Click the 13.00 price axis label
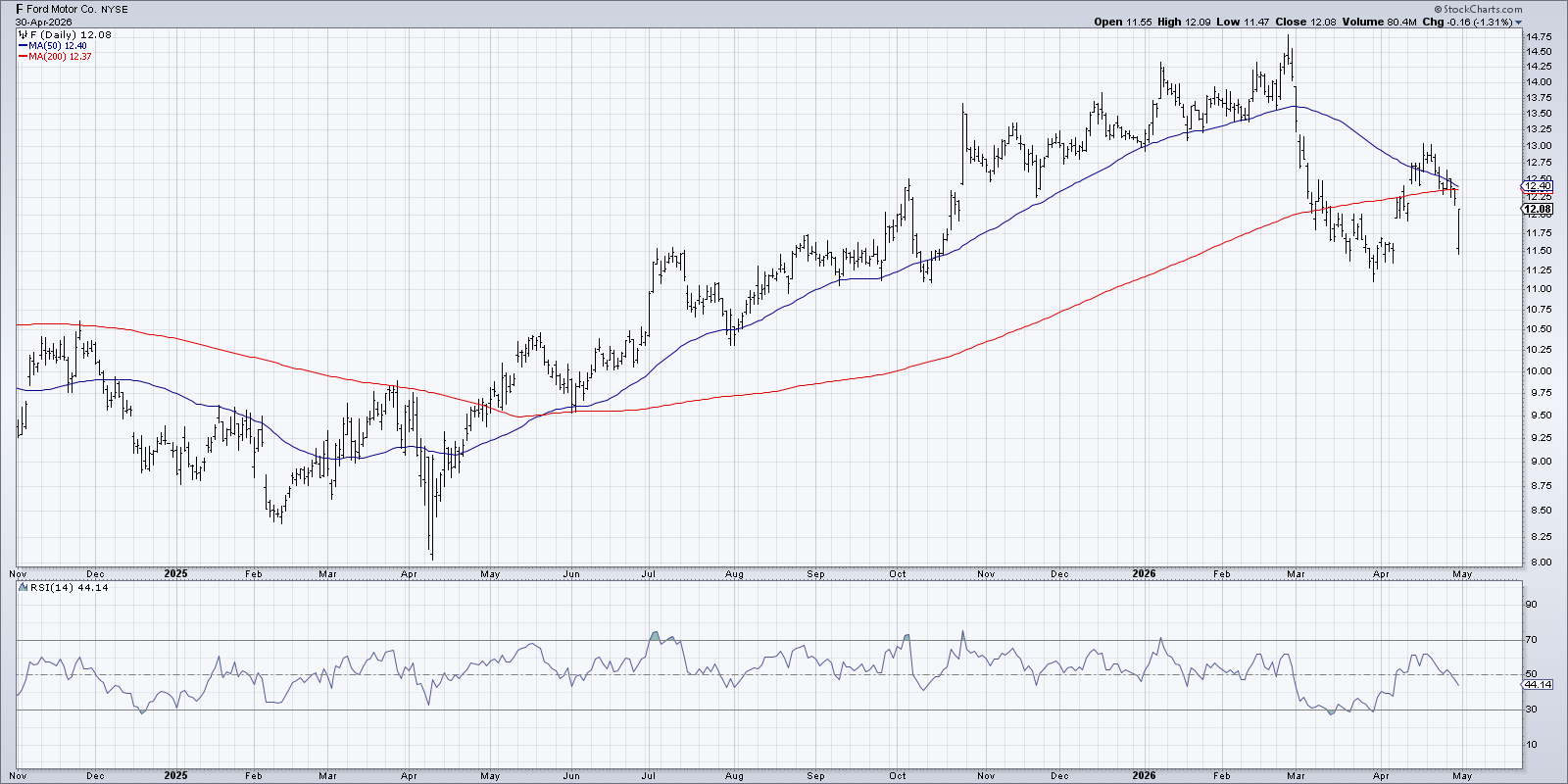1568x784 pixels. coord(1538,146)
